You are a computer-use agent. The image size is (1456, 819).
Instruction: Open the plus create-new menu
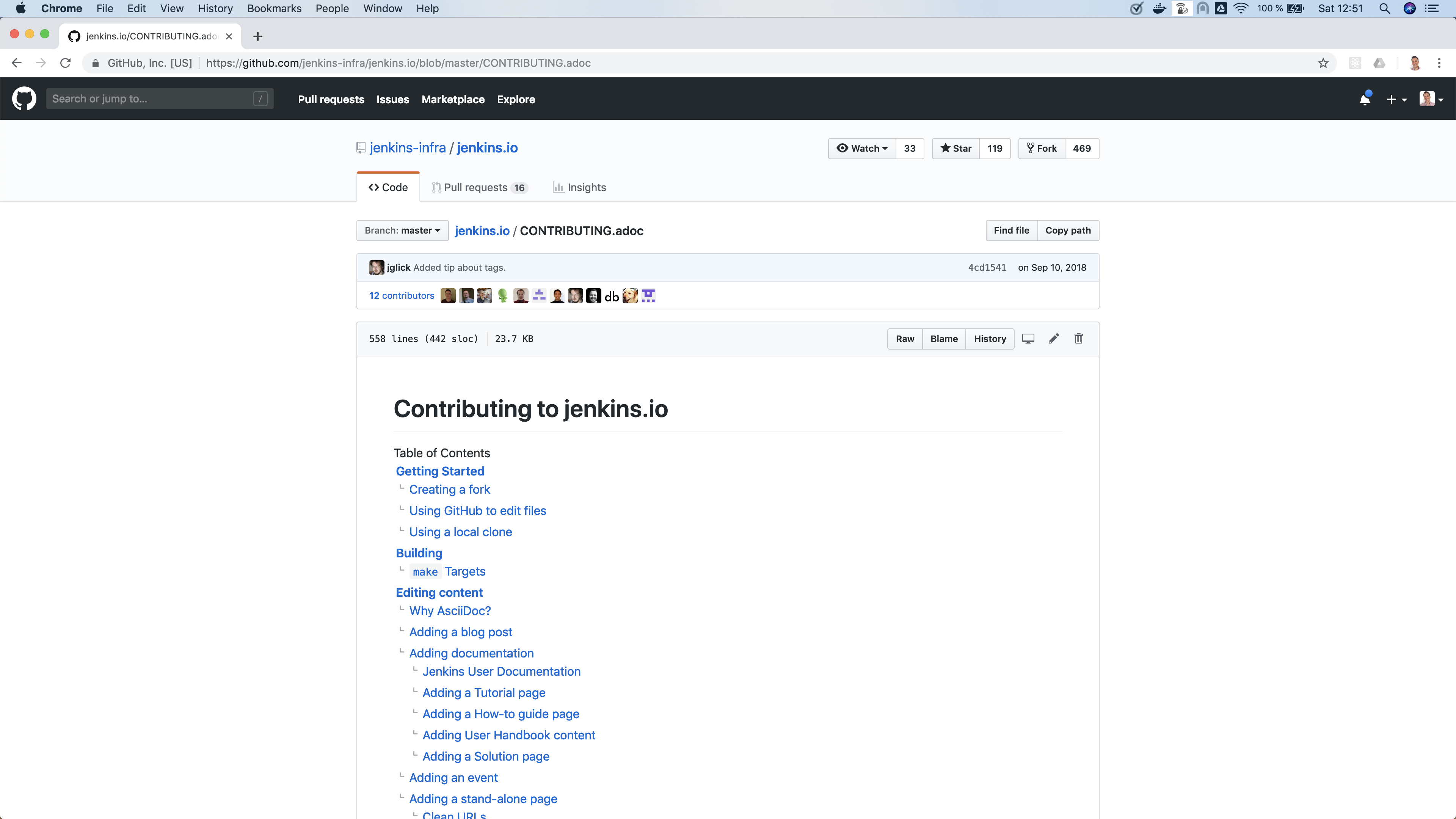[1396, 99]
